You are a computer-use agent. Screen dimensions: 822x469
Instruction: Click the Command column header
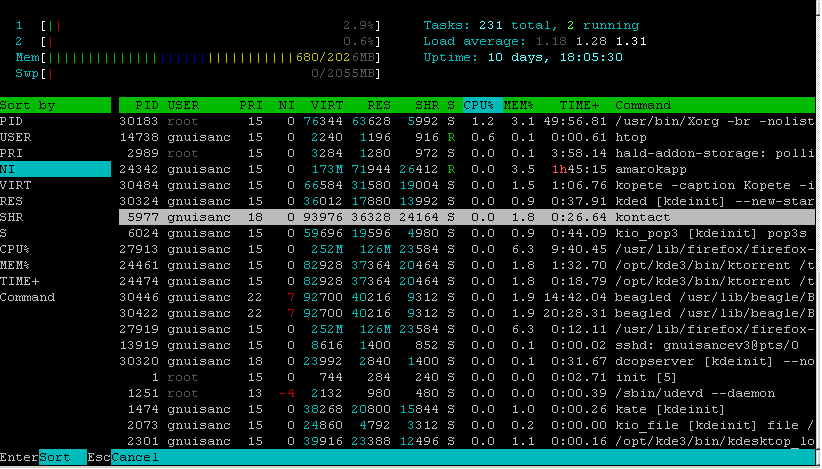643,105
